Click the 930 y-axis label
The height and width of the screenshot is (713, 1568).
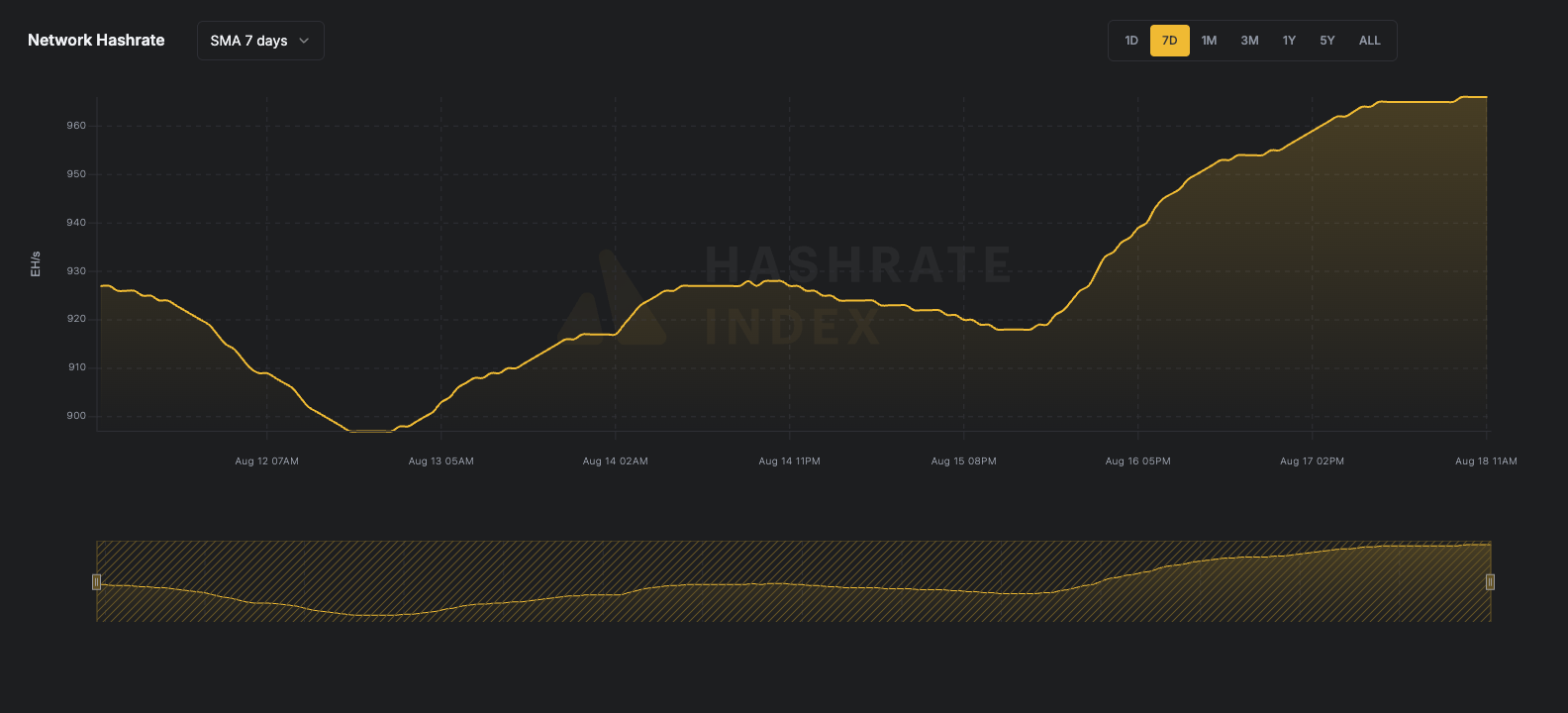pyautogui.click(x=76, y=271)
